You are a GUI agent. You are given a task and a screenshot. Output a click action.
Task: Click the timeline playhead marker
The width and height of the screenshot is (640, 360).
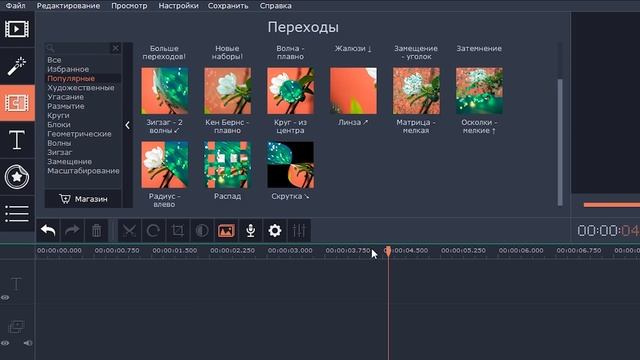pos(388,251)
